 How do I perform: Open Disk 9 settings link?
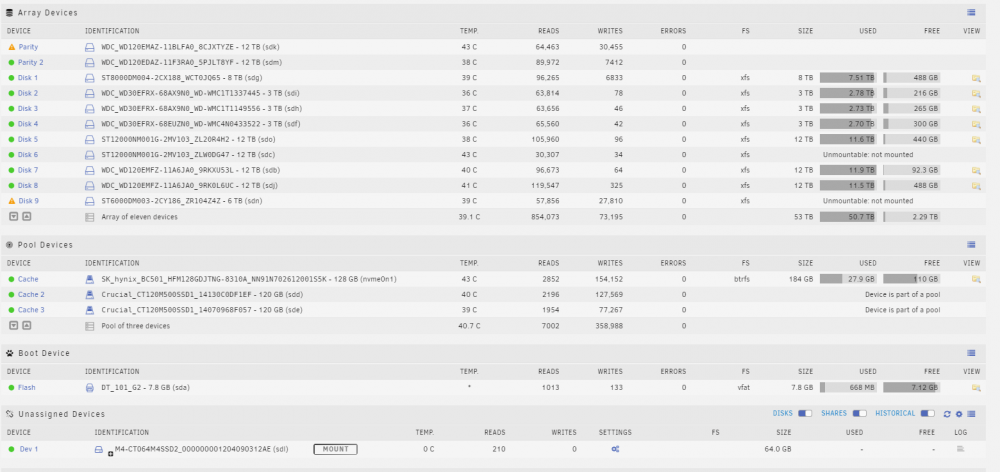click(x=29, y=201)
